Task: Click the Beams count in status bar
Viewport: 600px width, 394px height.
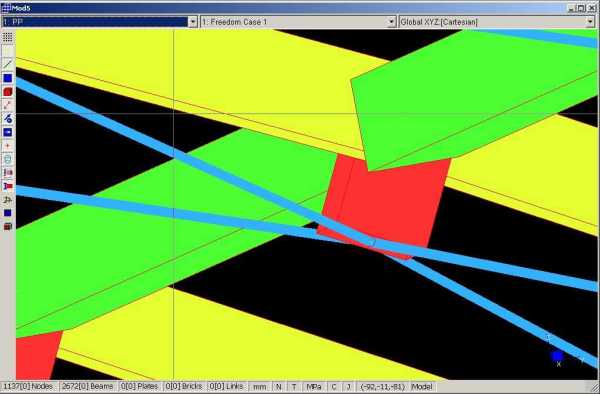Action: point(88,387)
